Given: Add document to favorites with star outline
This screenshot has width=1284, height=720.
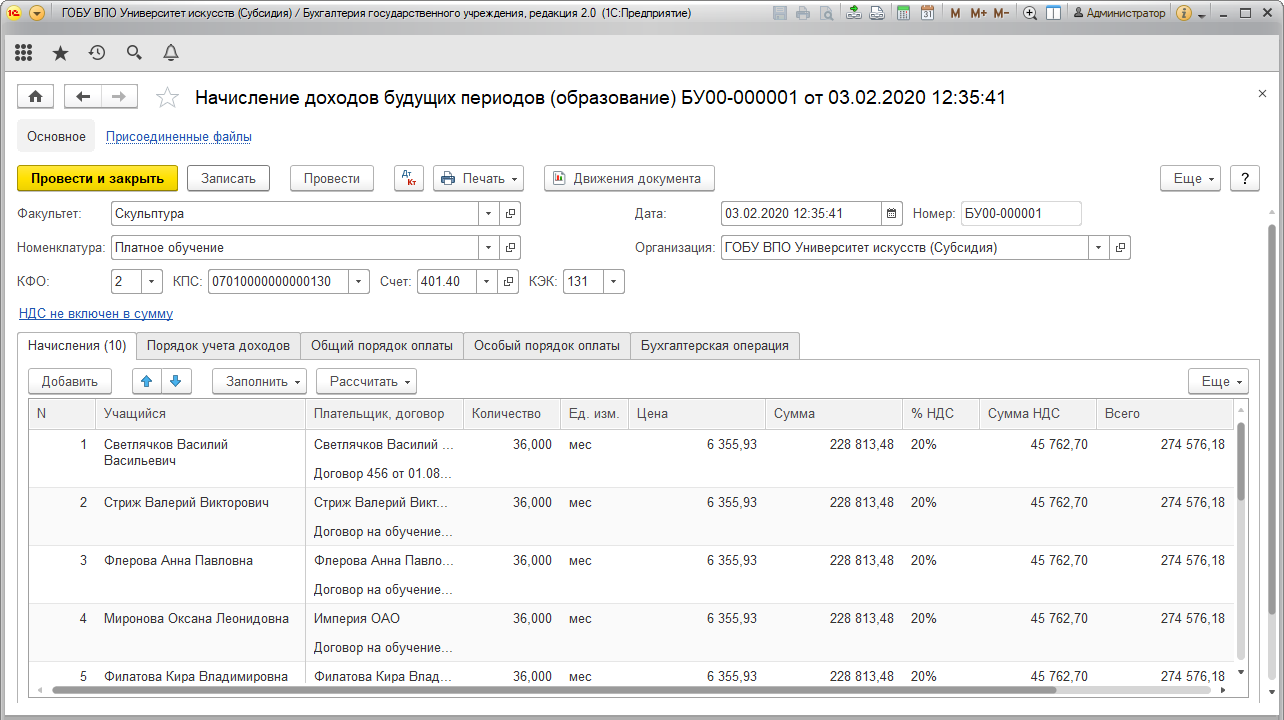Looking at the screenshot, I should 168,97.
